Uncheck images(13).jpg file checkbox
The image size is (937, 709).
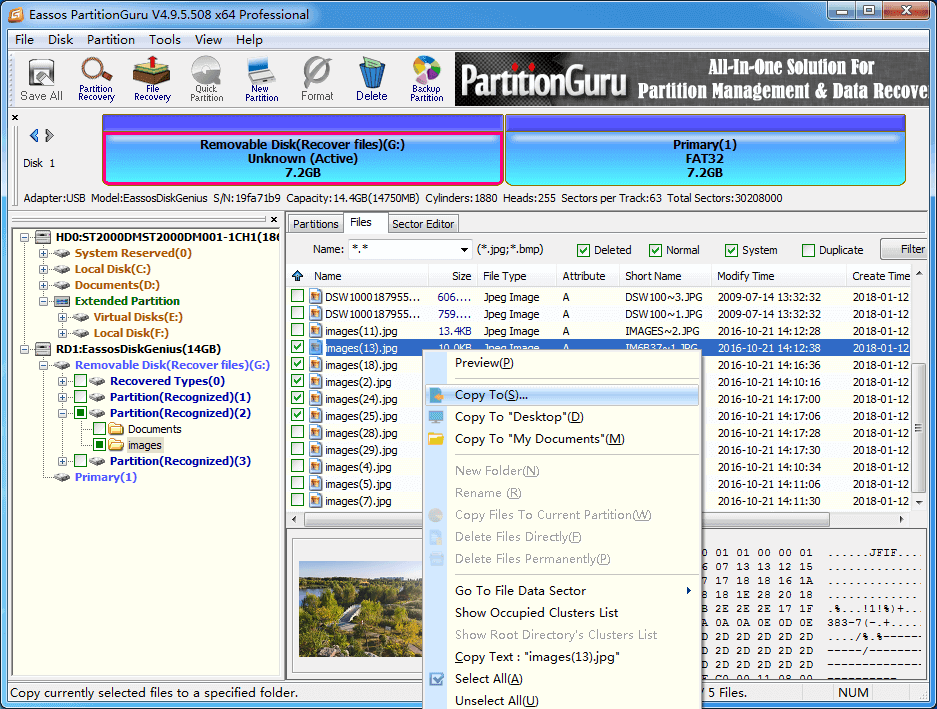point(297,347)
